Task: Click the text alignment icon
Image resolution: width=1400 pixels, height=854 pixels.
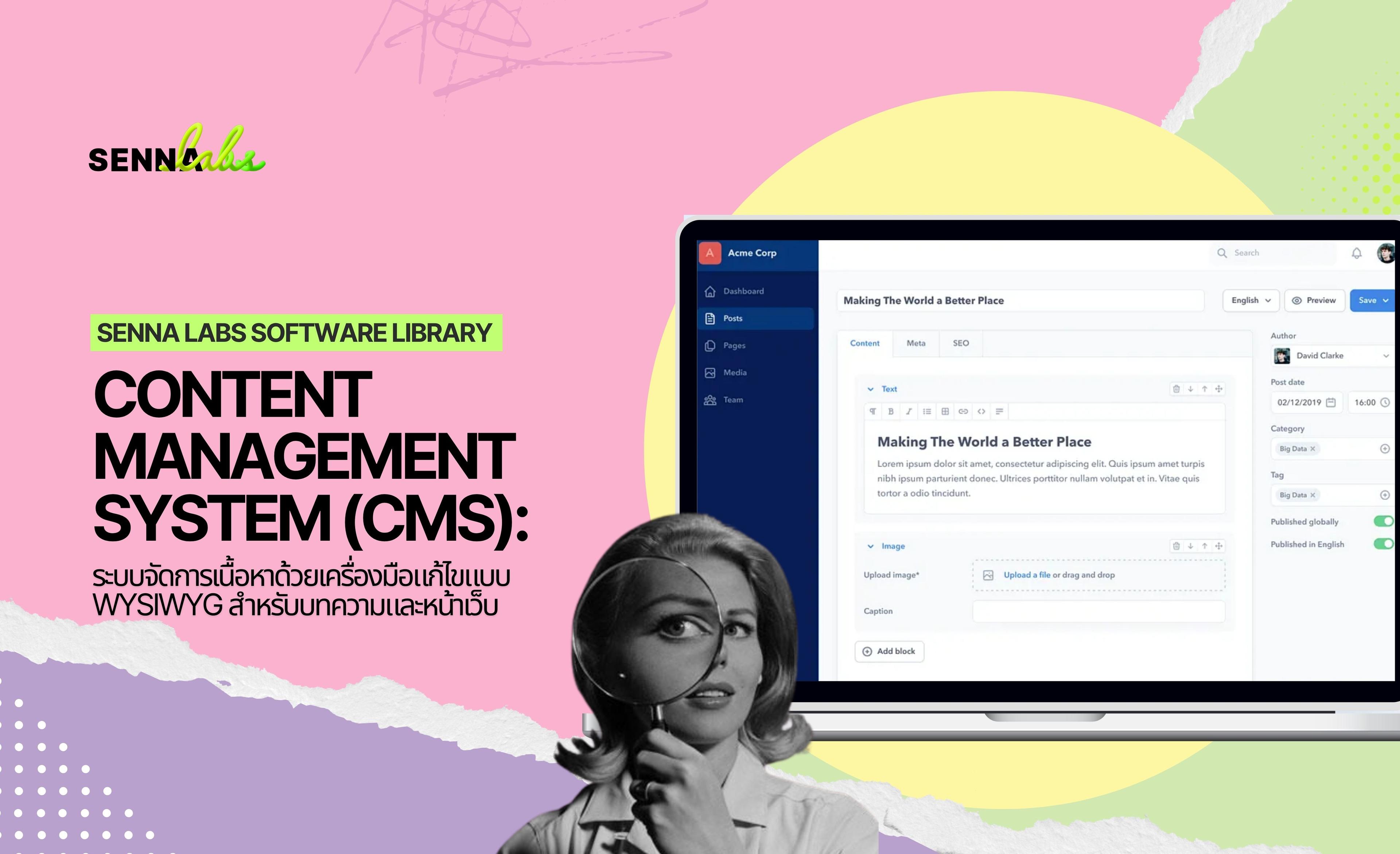Action: click(999, 411)
